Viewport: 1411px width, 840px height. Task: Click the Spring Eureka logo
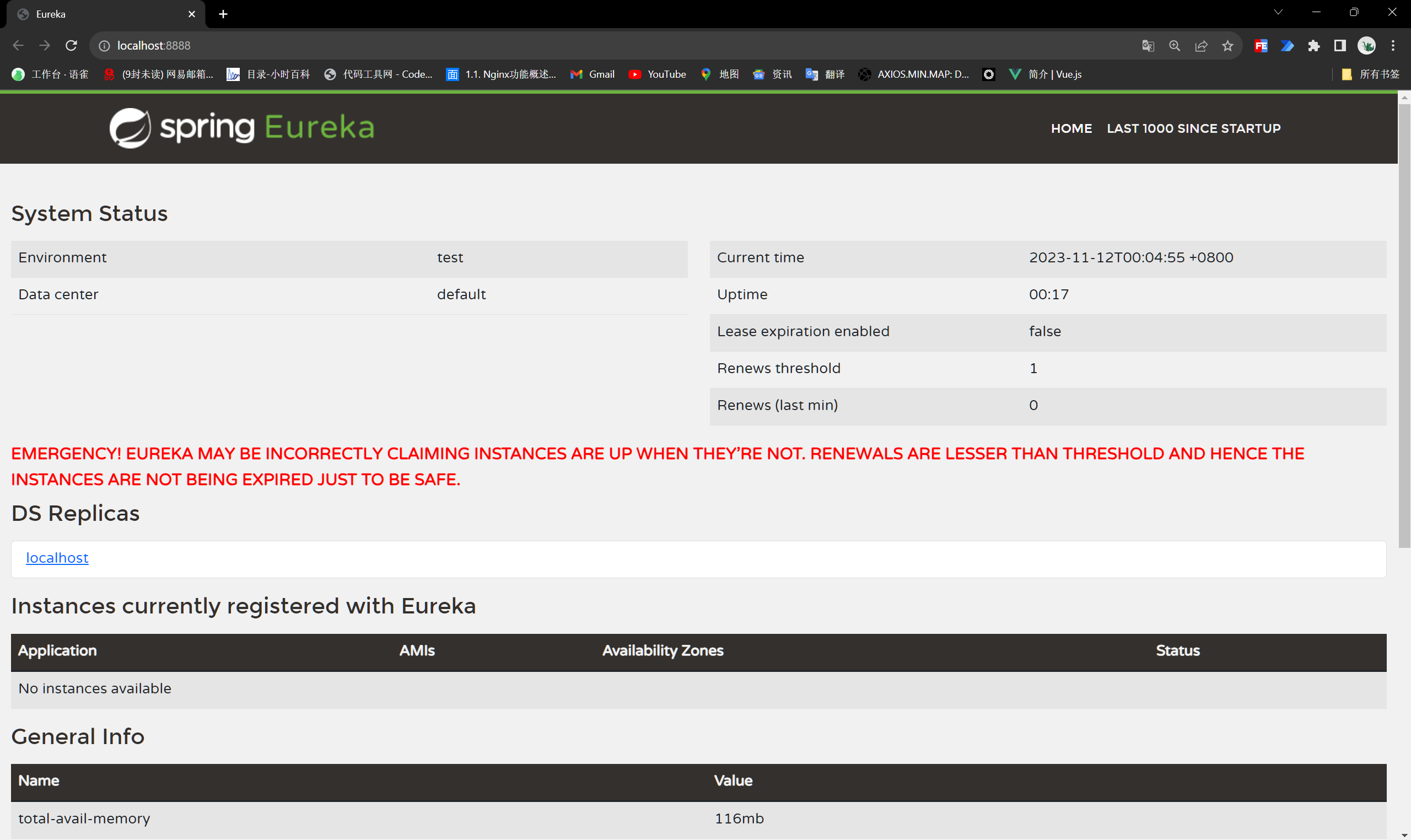[x=241, y=128]
